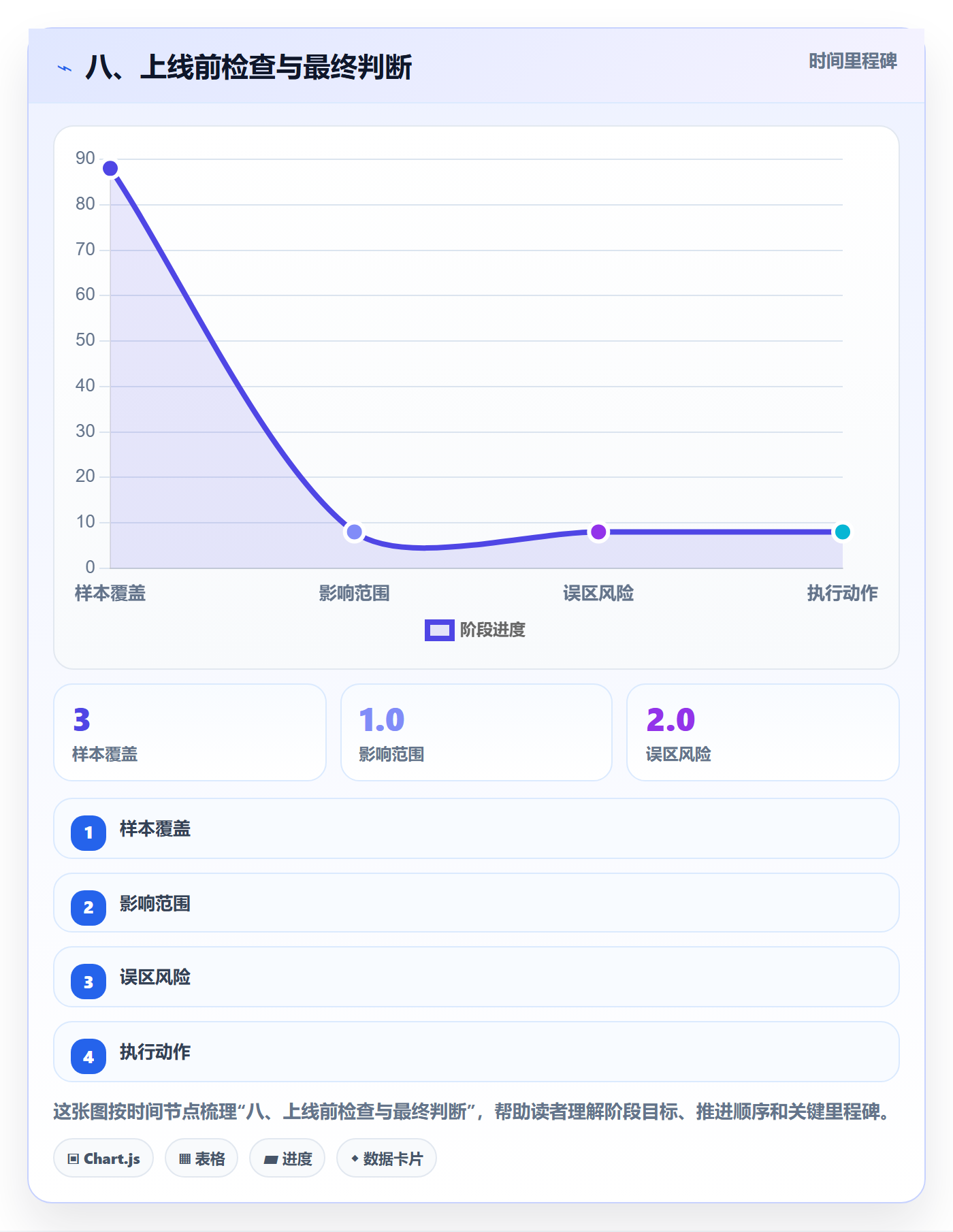
Task: Click number badge 4 in the step list
Action: coord(88,1056)
